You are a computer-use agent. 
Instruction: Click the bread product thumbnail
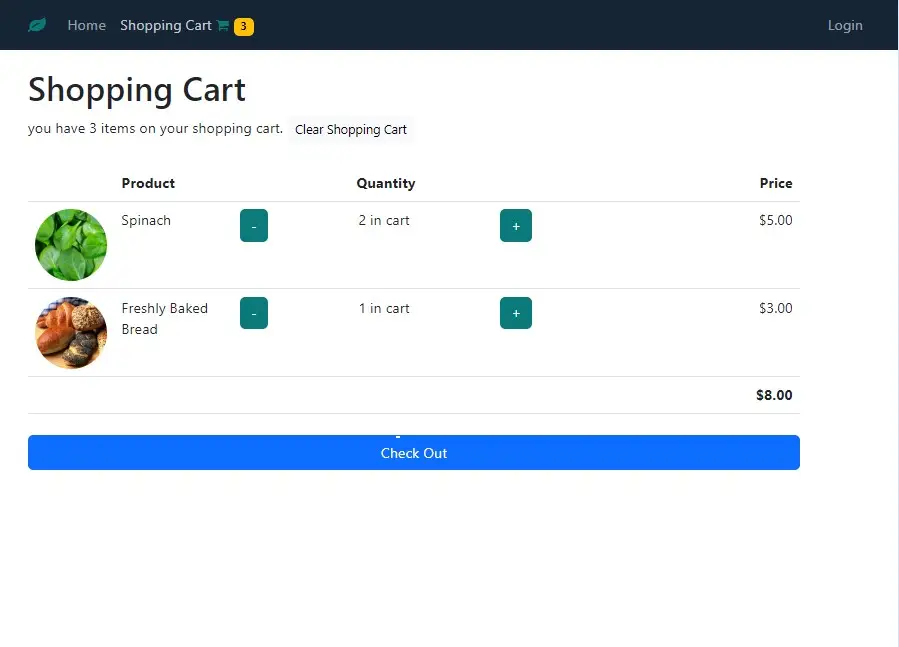[71, 333]
